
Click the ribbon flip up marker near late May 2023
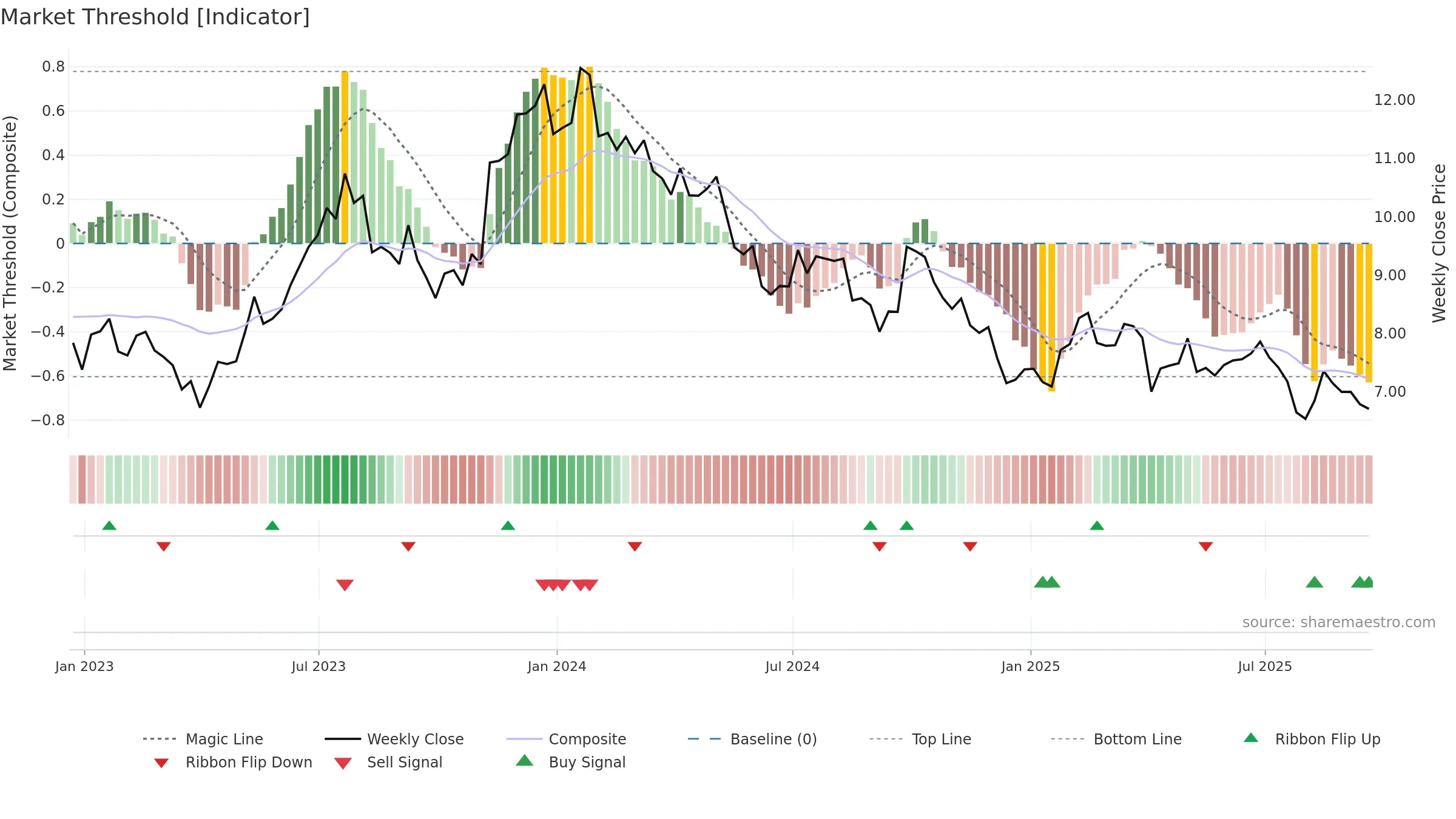tap(272, 525)
